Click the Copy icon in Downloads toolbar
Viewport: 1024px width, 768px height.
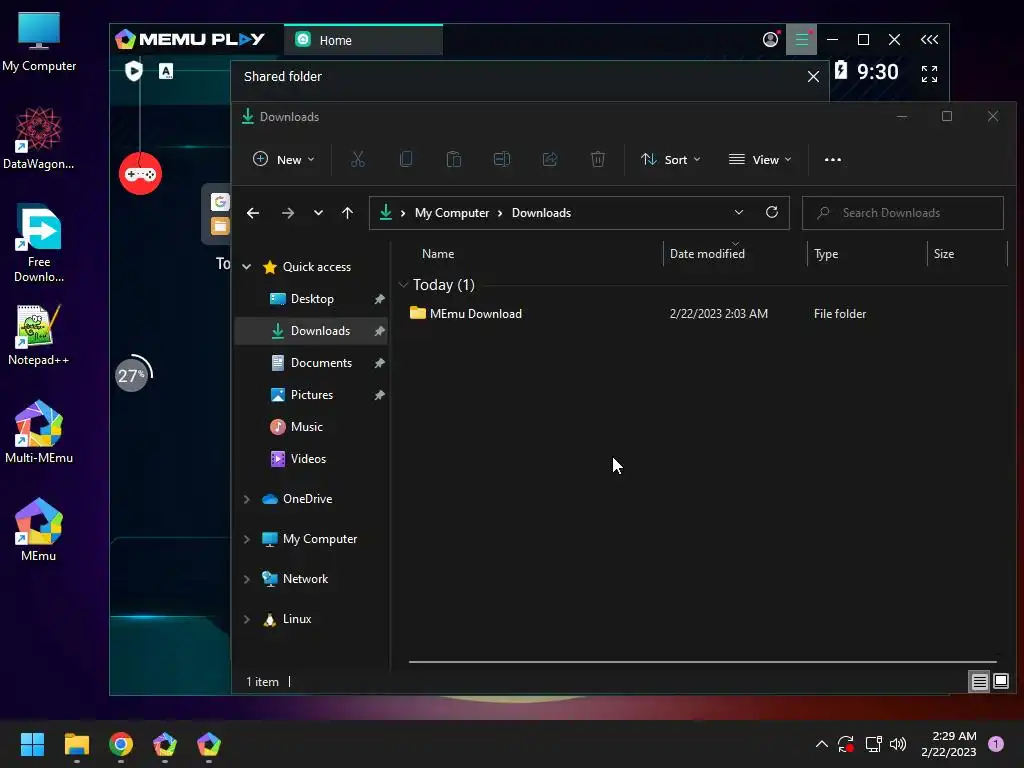click(x=406, y=159)
